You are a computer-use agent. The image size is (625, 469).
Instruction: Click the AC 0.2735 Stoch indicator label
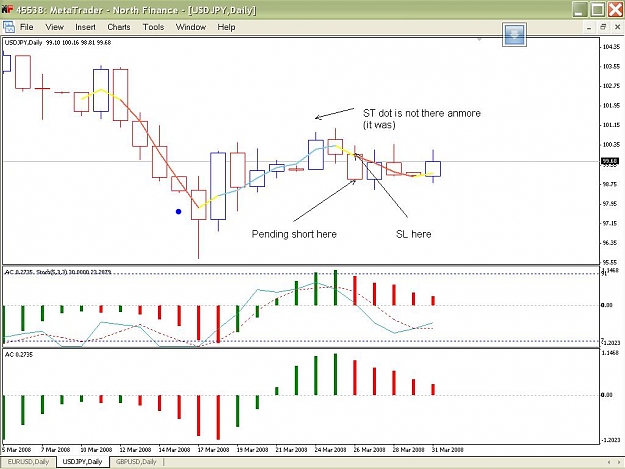click(x=58, y=272)
